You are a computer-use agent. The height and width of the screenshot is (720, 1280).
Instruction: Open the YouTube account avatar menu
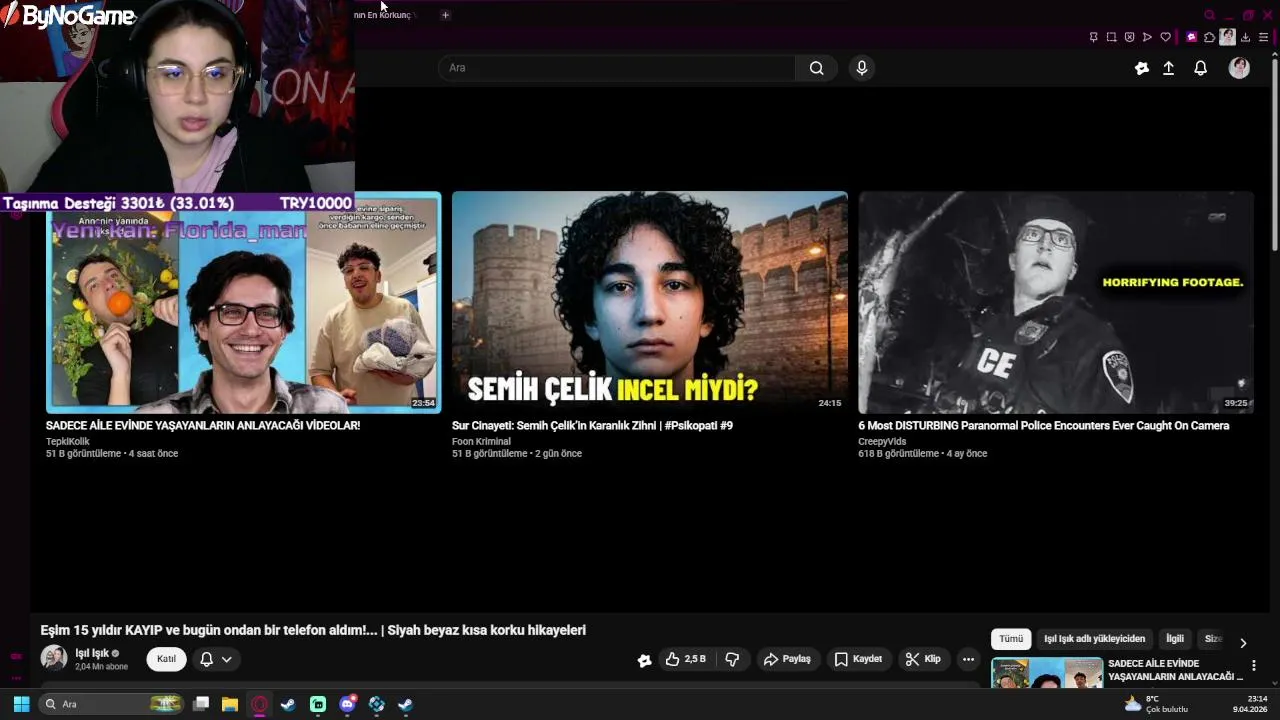point(1239,68)
